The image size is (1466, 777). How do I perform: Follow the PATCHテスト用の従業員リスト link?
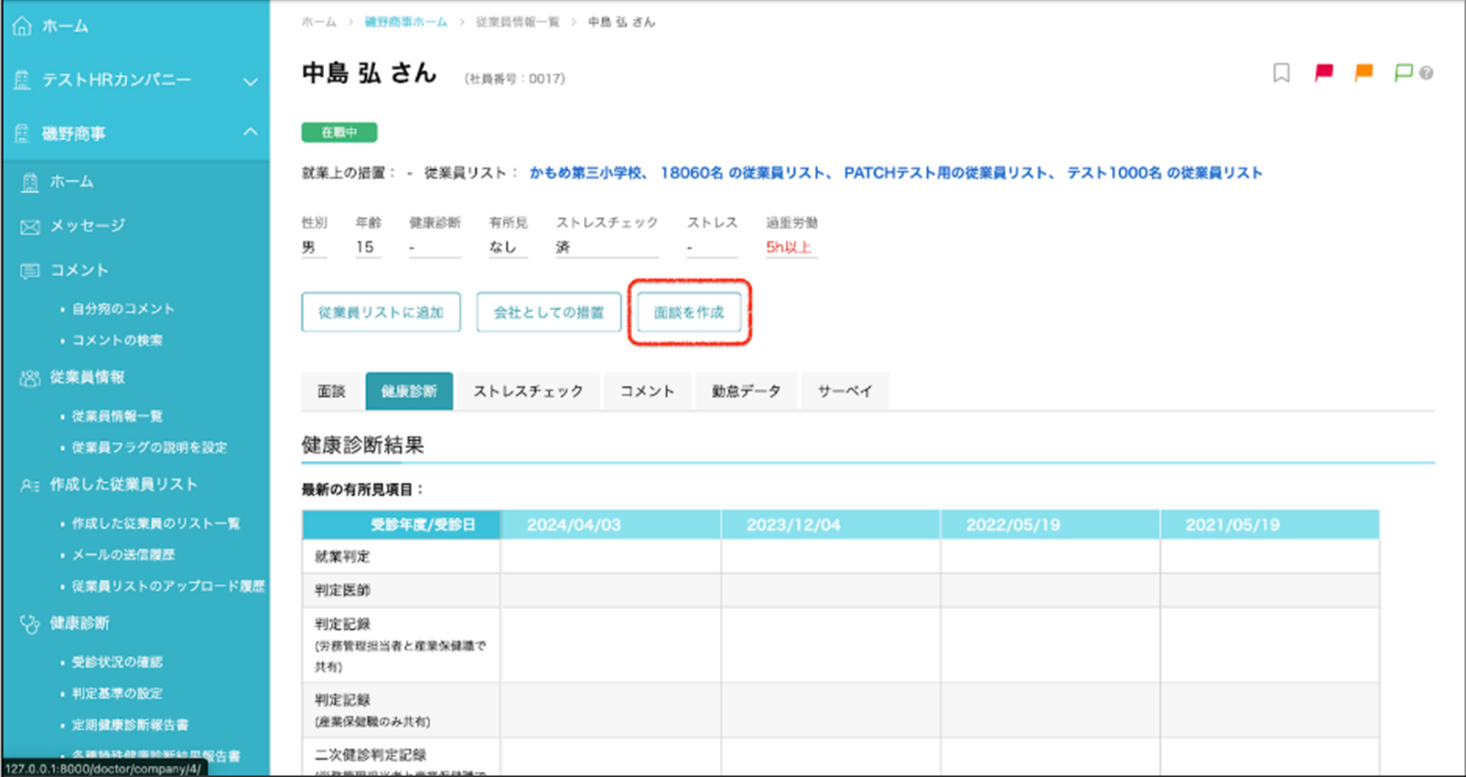click(946, 173)
